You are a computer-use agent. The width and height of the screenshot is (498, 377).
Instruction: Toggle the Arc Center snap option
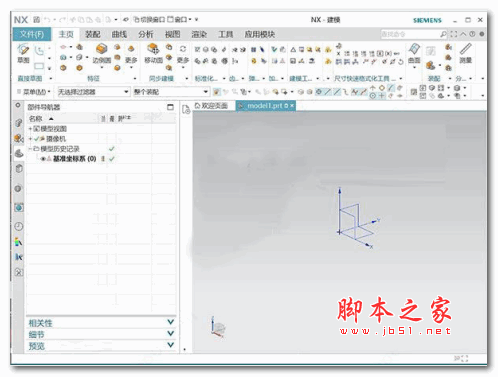(x=373, y=96)
